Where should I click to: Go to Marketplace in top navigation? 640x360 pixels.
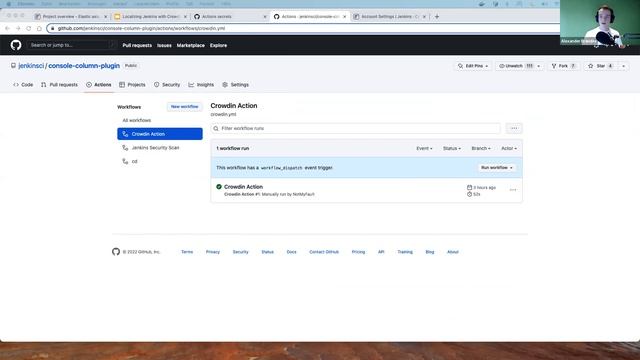click(x=191, y=45)
